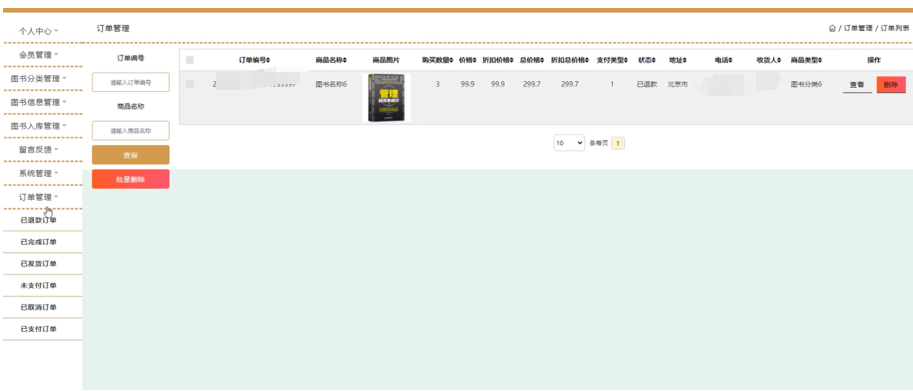
Task: Expand the 会员管理 sidebar menu
Action: click(39, 55)
